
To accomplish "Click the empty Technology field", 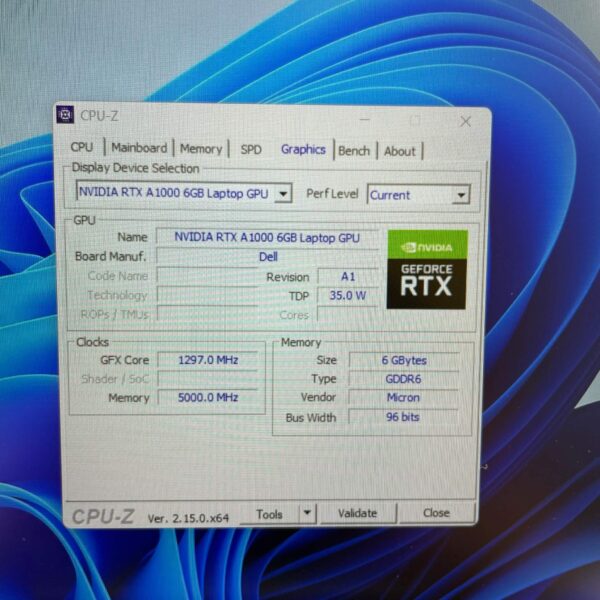I will (x=207, y=295).
